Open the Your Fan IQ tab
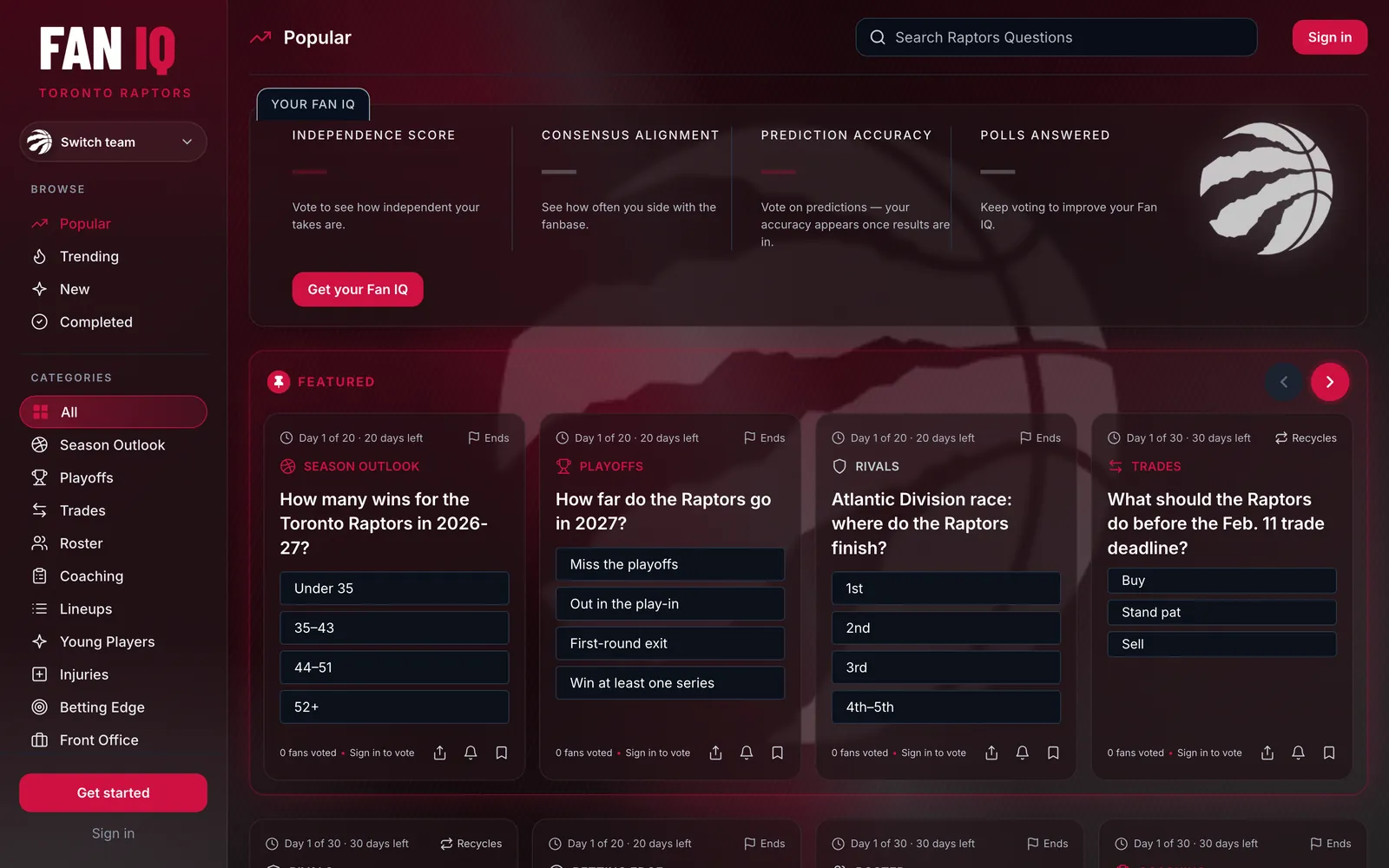This screenshot has height=868, width=1389. click(313, 104)
